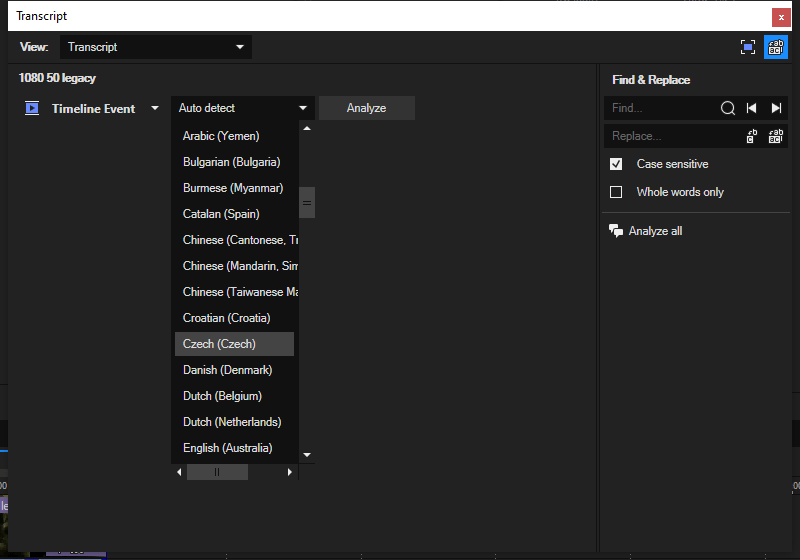Image resolution: width=800 pixels, height=560 pixels.
Task: Select Burmese (Myanmar) language
Action: tap(234, 188)
